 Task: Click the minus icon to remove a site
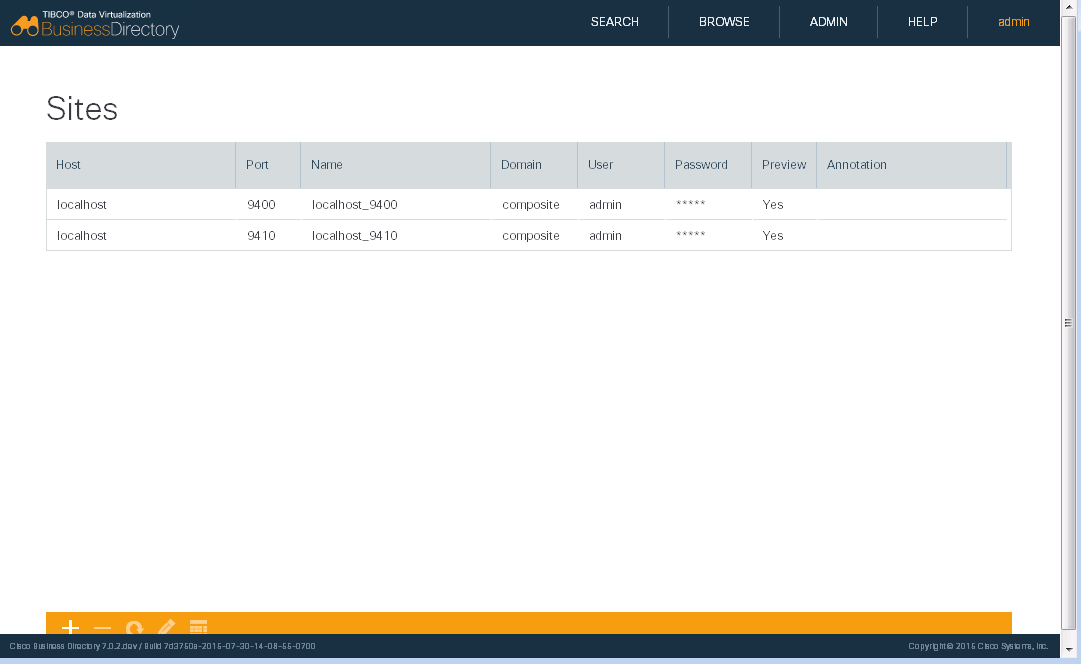pos(102,627)
